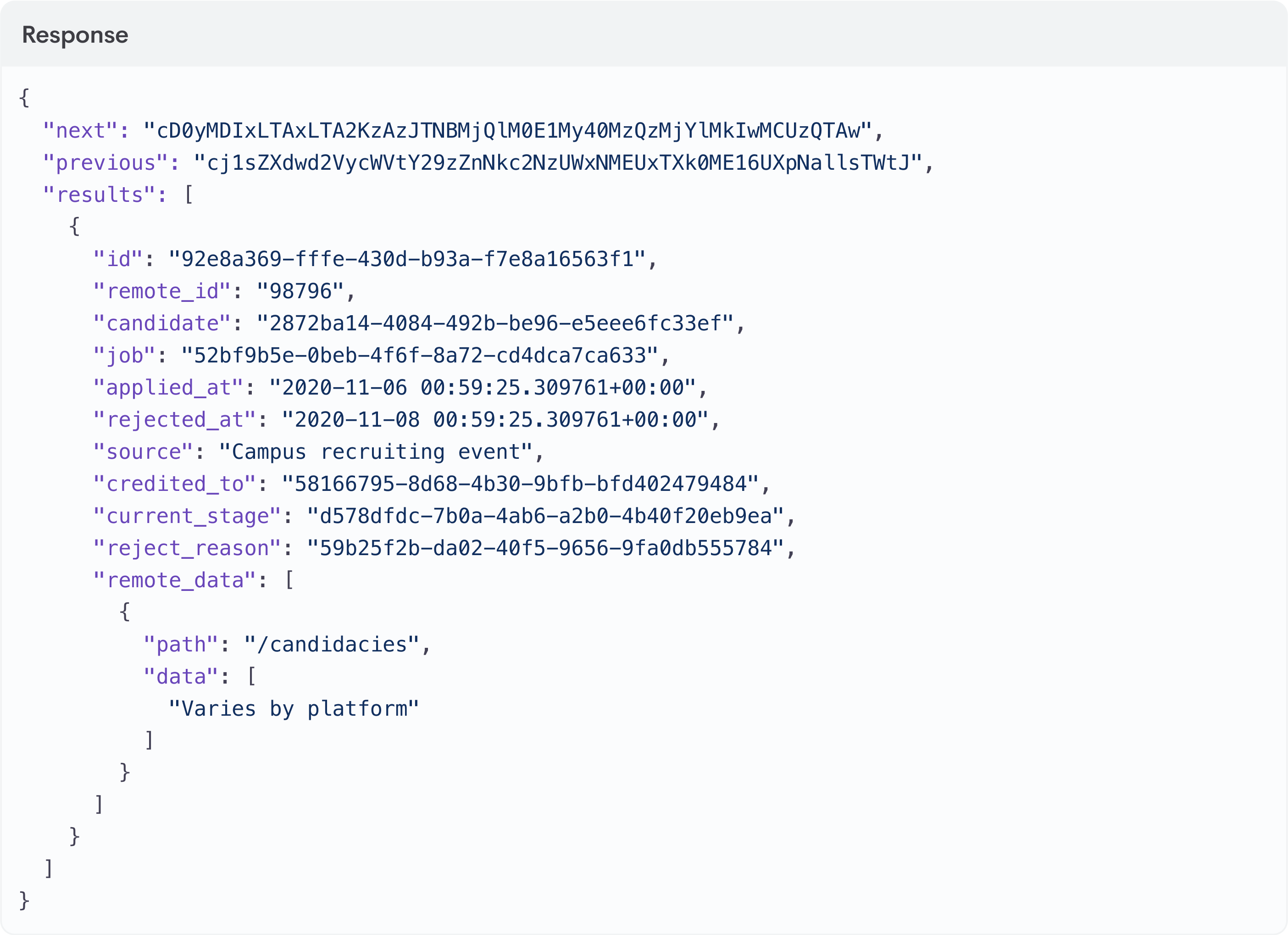Click the Response panel header title
The height and width of the screenshot is (935, 1288).
(x=75, y=35)
